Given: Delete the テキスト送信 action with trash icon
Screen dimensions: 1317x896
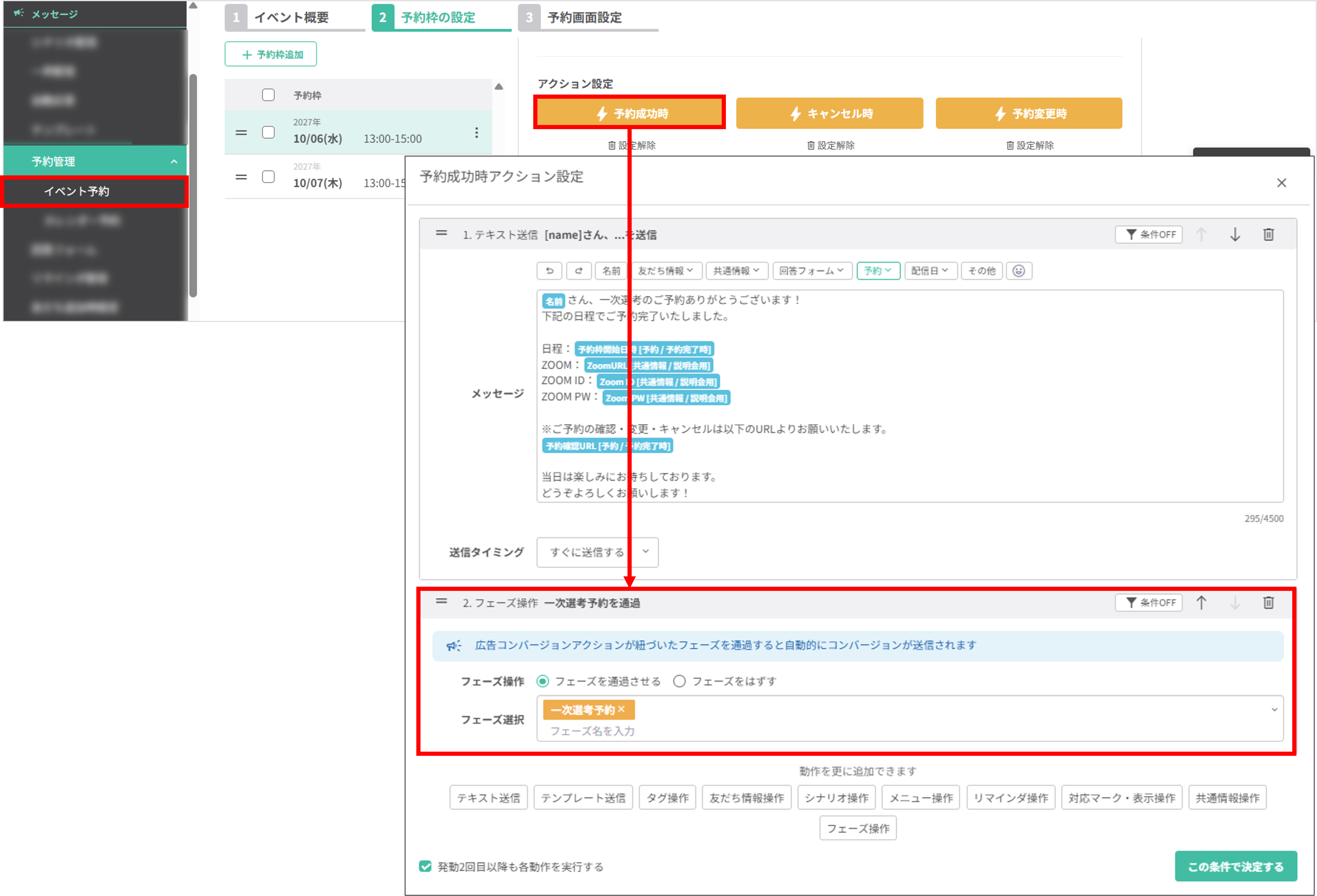Looking at the screenshot, I should 1268,235.
